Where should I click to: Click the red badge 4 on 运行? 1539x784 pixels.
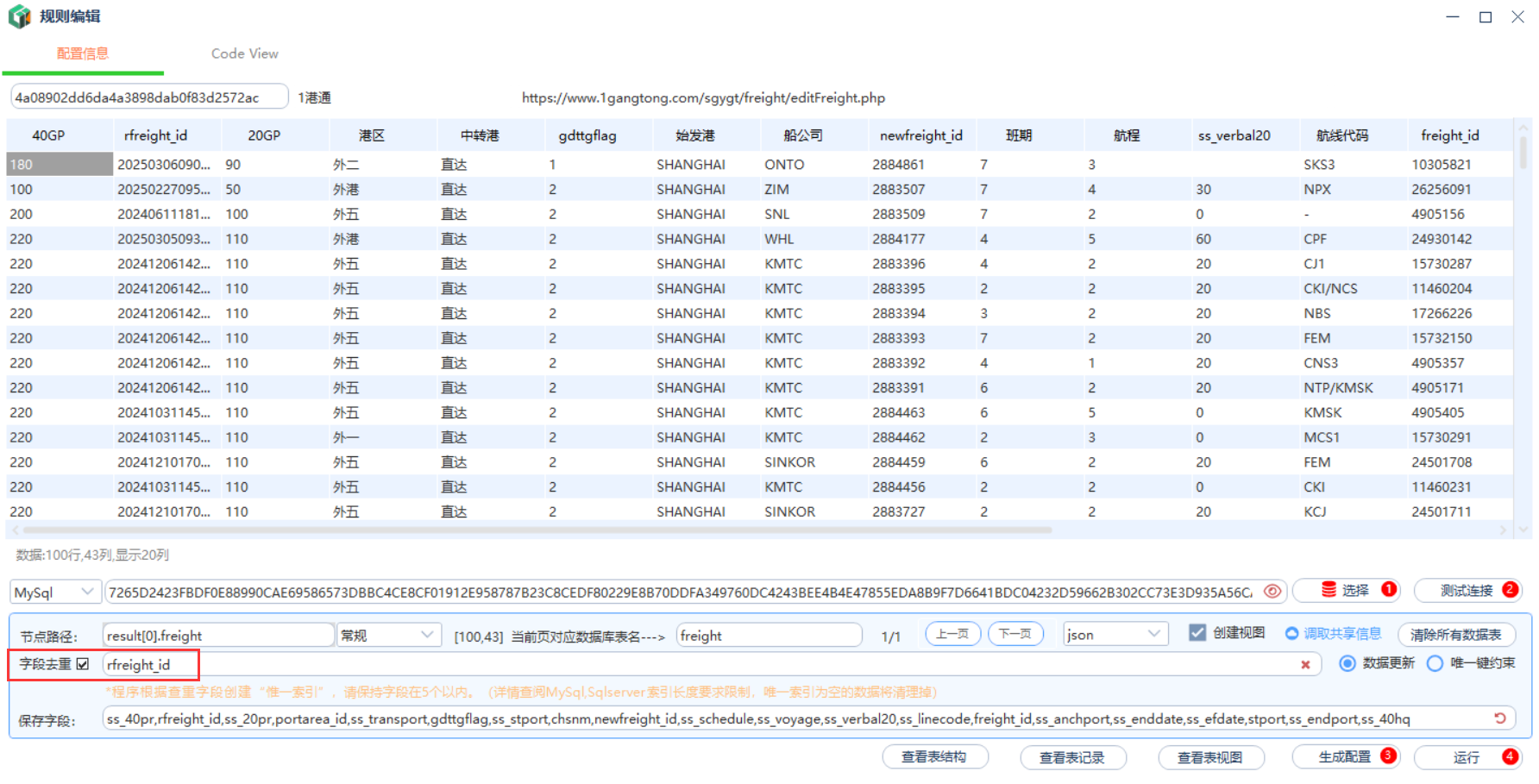[x=1510, y=756]
